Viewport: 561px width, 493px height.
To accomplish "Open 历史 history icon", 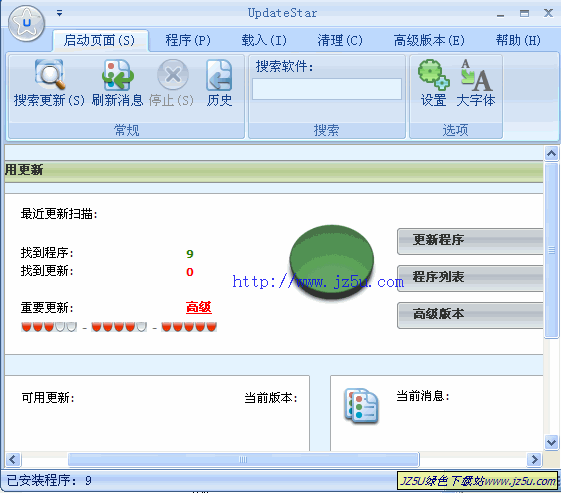I will [219, 75].
